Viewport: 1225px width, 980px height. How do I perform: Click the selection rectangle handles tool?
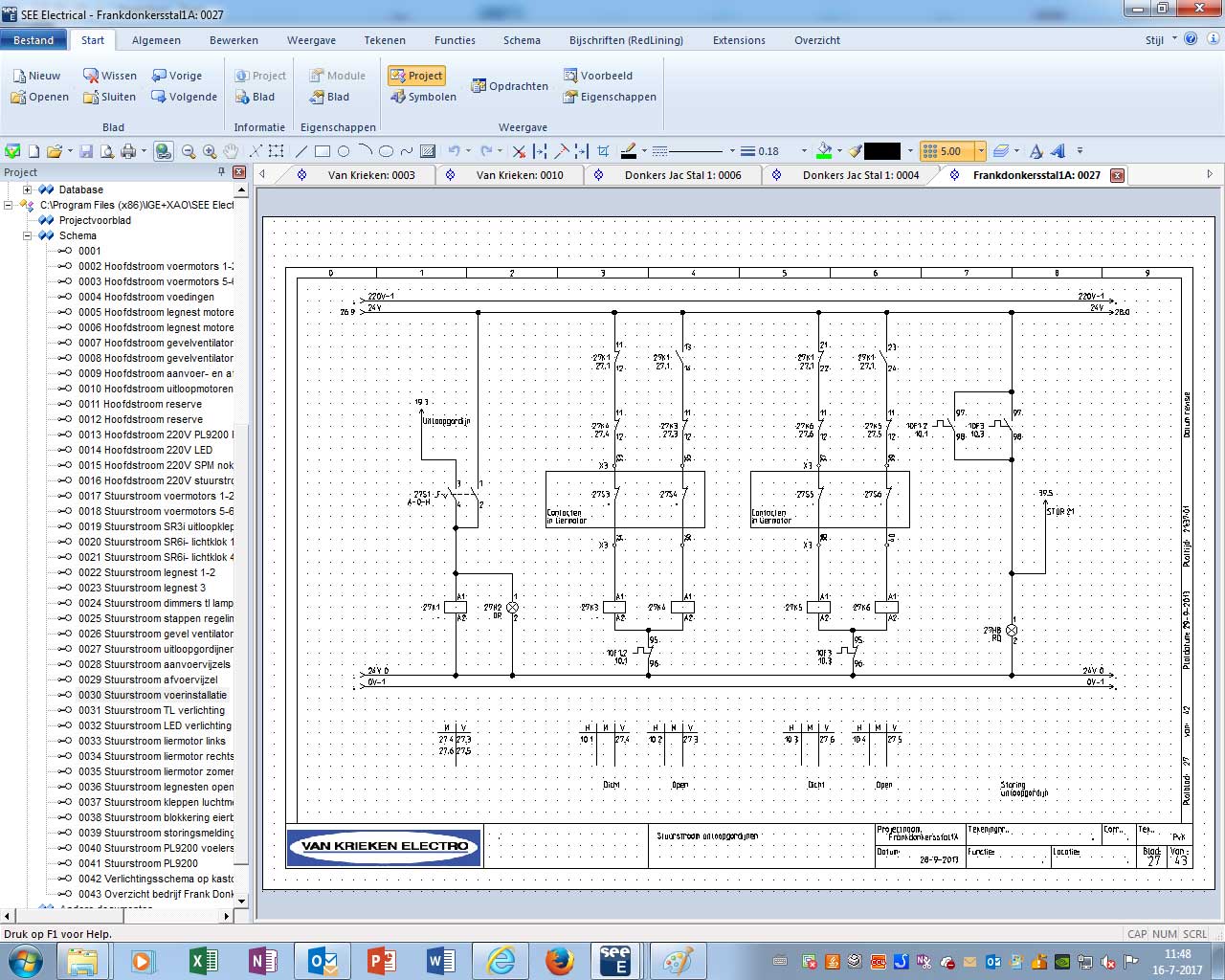pos(276,151)
